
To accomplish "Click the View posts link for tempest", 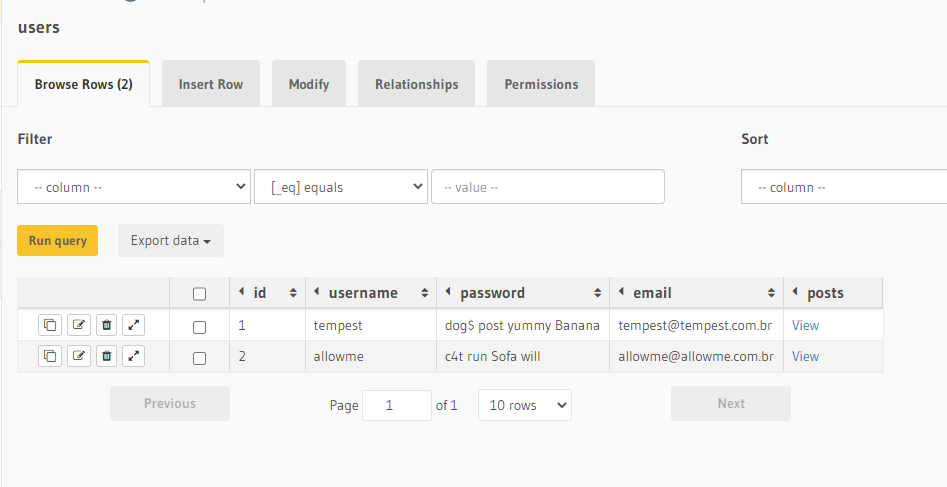I will pyautogui.click(x=805, y=325).
